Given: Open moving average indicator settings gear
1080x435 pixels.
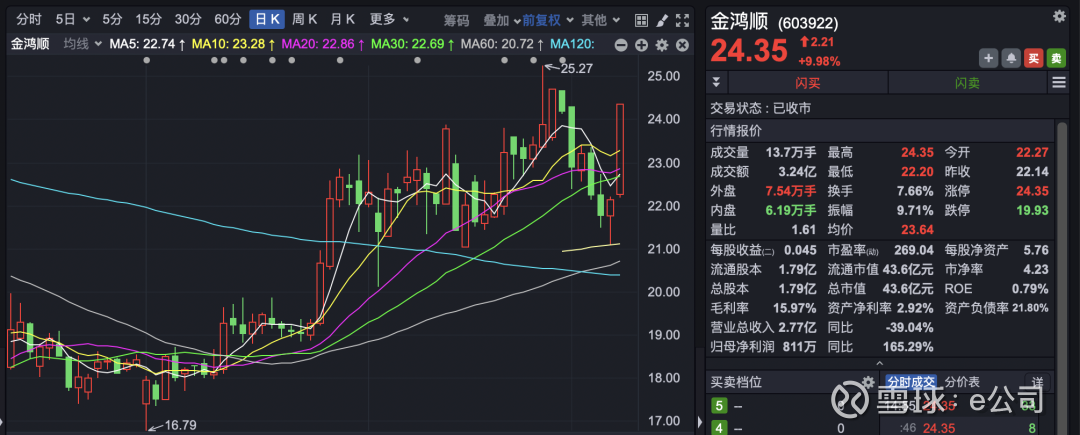Looking at the screenshot, I should pos(662,45).
